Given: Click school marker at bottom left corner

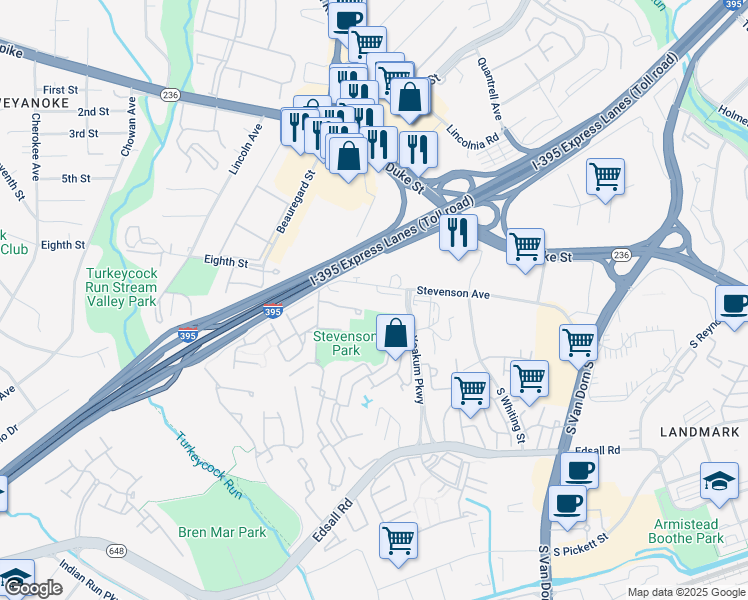Looking at the screenshot, I should 17,575.
